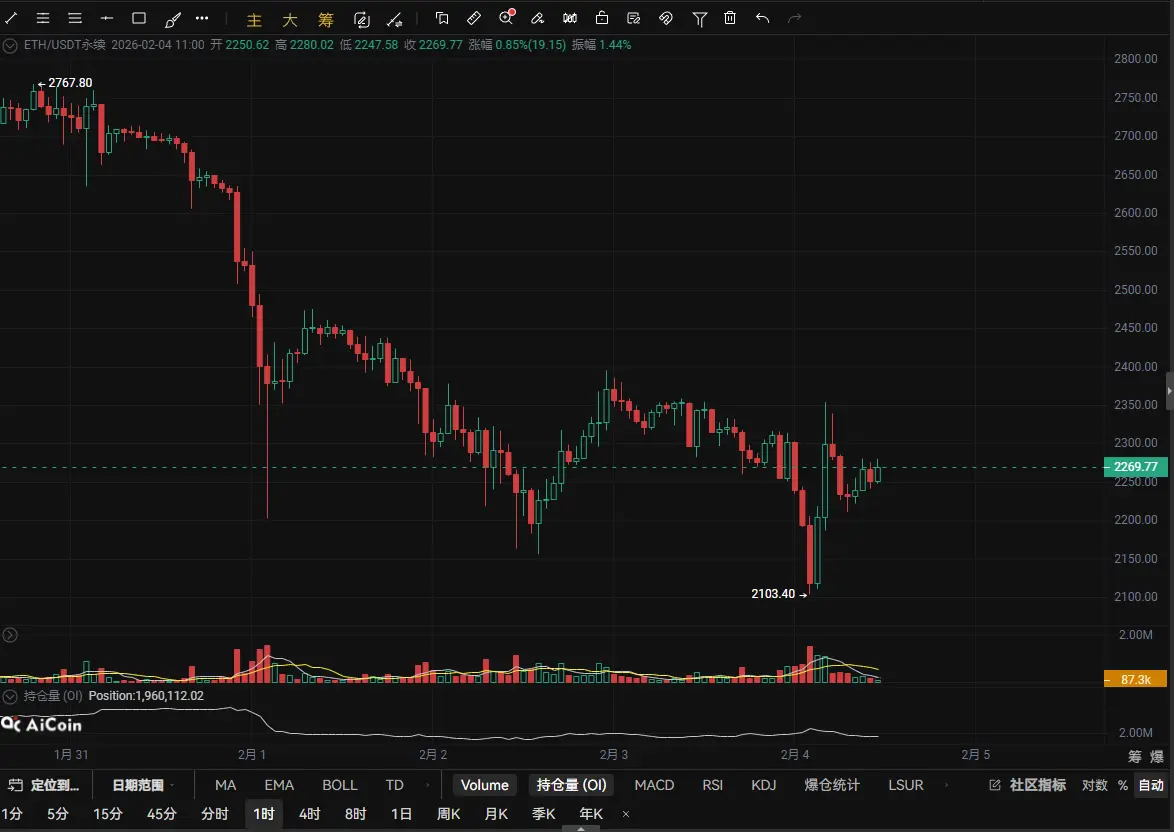This screenshot has width=1174, height=832.
Task: Toggle the lock drawings icon
Action: (x=602, y=18)
